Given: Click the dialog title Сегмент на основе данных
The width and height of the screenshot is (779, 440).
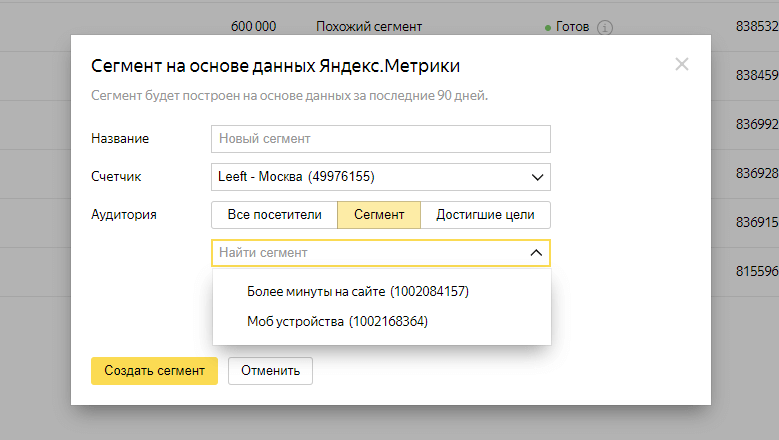Looking at the screenshot, I should [x=275, y=66].
